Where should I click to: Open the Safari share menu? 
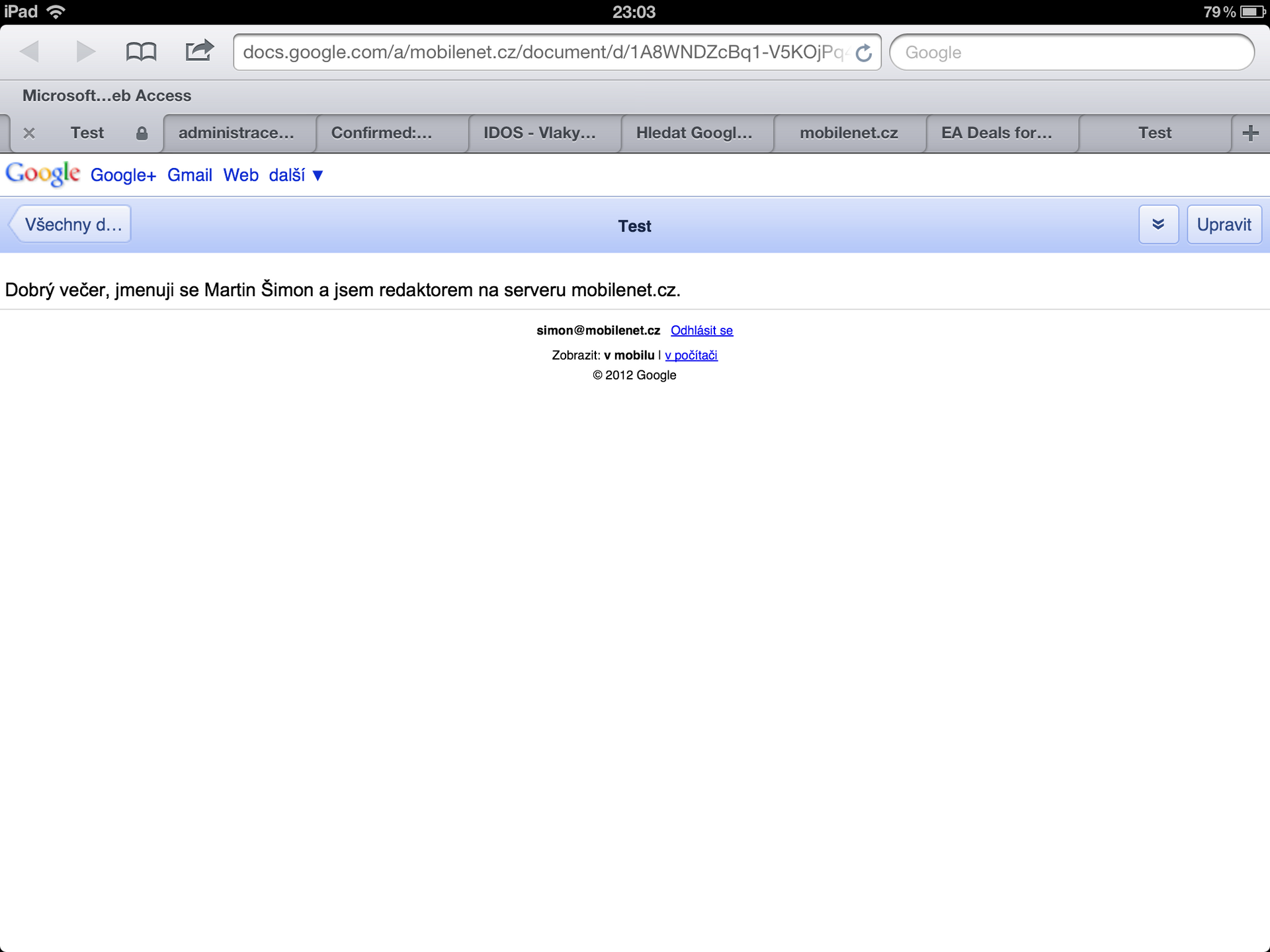(x=198, y=52)
